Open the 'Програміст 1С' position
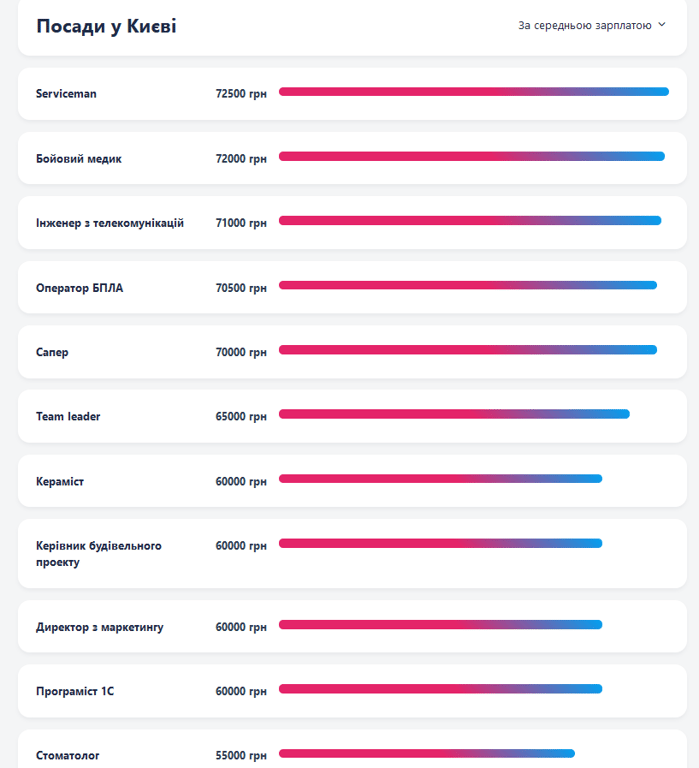Image resolution: width=699 pixels, height=768 pixels. click(x=75, y=691)
